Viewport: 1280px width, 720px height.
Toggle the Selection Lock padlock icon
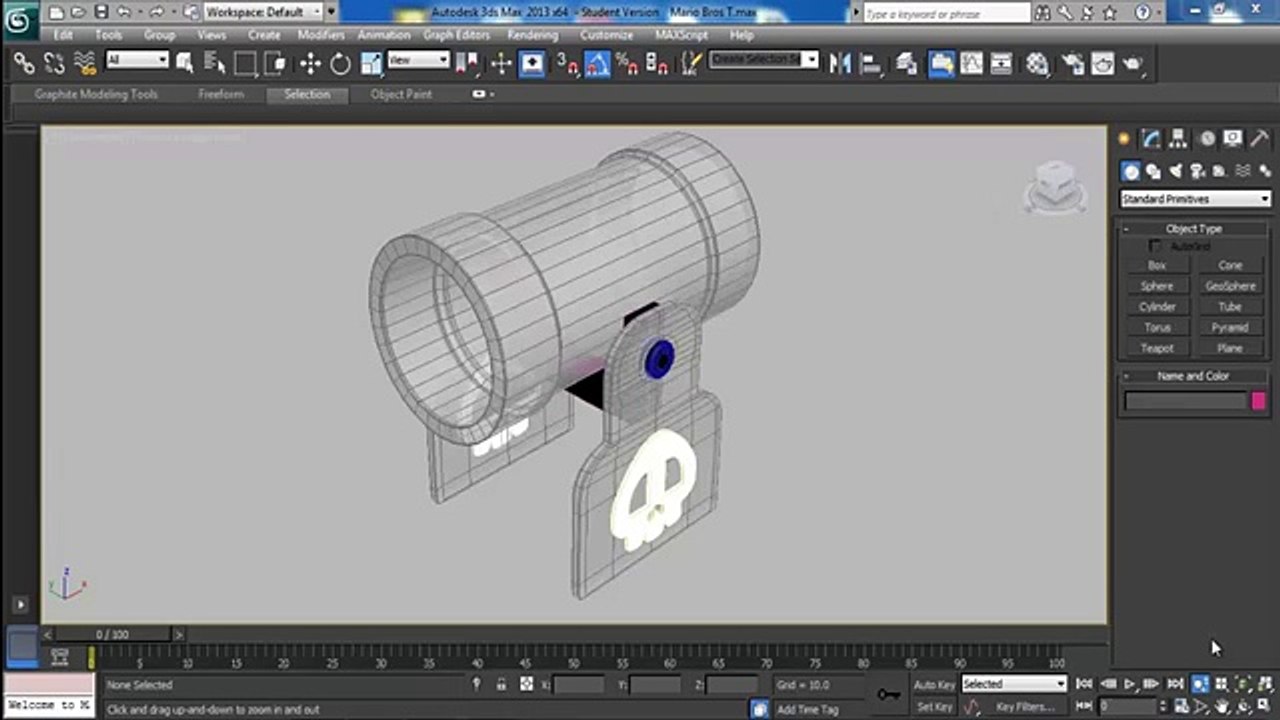click(x=502, y=684)
